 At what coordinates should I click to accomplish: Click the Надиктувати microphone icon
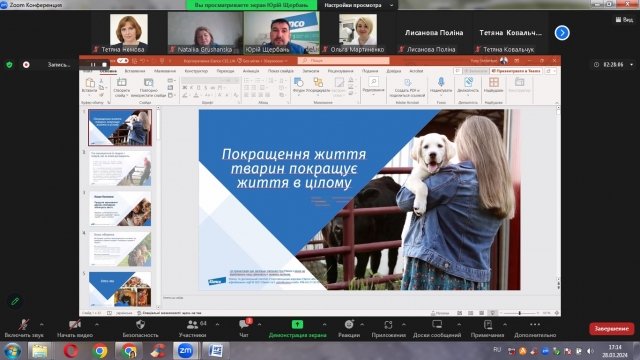[x=441, y=82]
